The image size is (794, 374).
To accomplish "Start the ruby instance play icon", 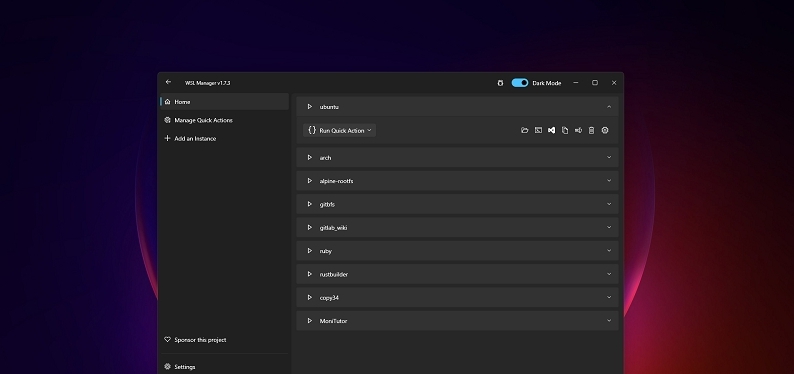I will tap(309, 251).
